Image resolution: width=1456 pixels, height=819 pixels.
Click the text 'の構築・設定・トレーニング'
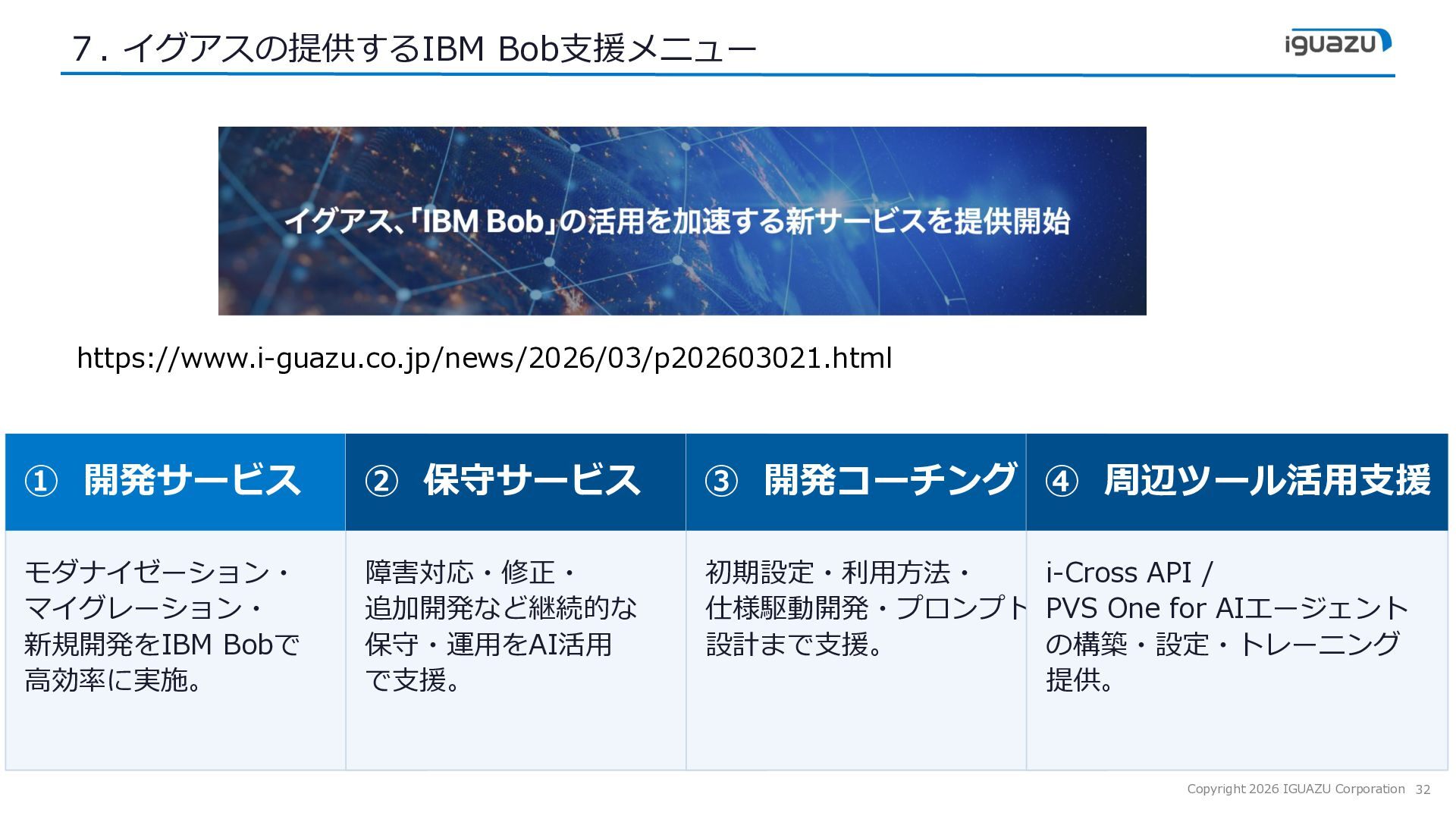(x=1222, y=644)
